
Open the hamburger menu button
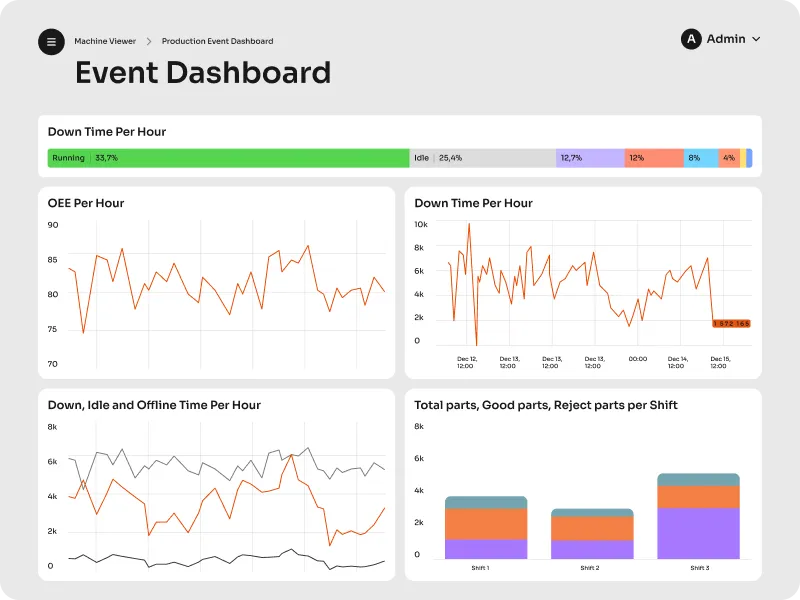tap(51, 42)
